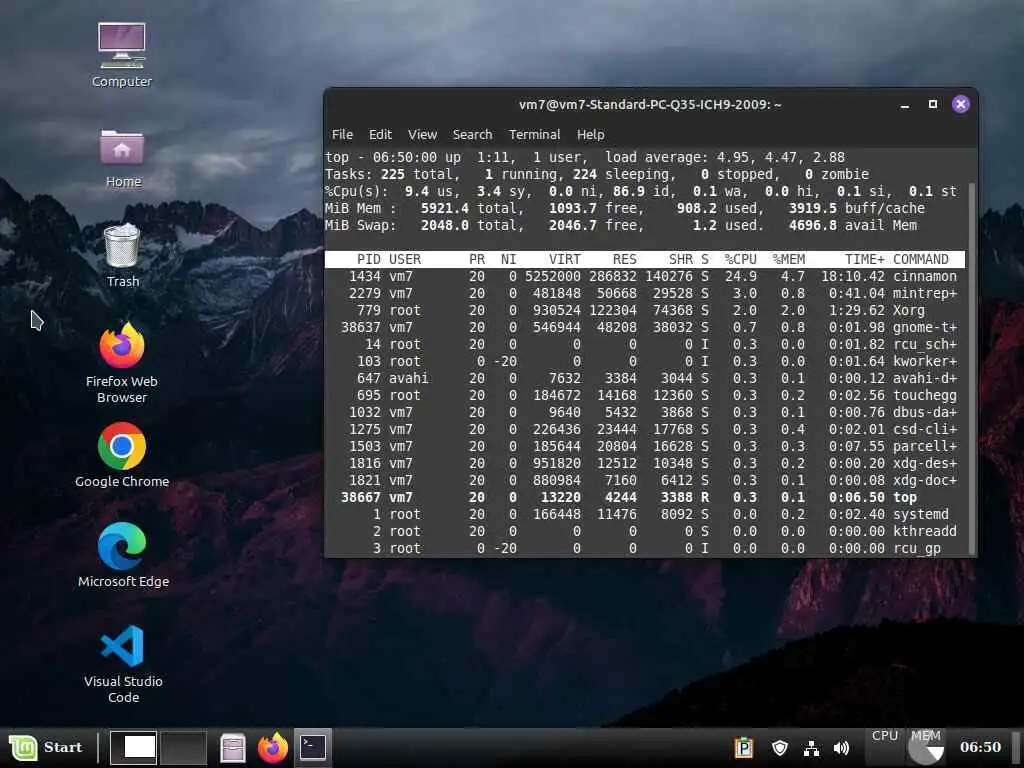Open the volume control tray icon
1024x768 pixels.
[842, 748]
